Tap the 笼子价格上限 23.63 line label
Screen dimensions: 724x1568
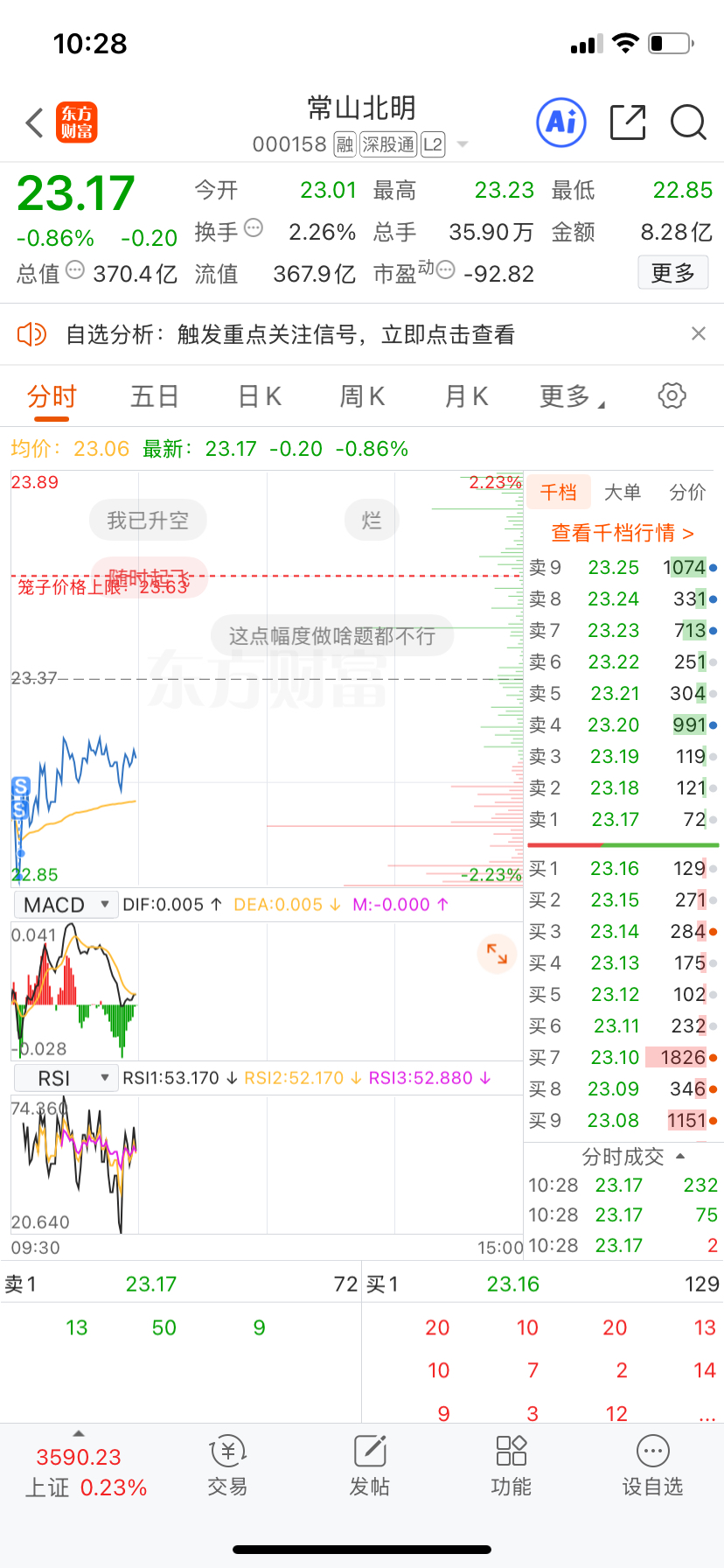point(103,586)
